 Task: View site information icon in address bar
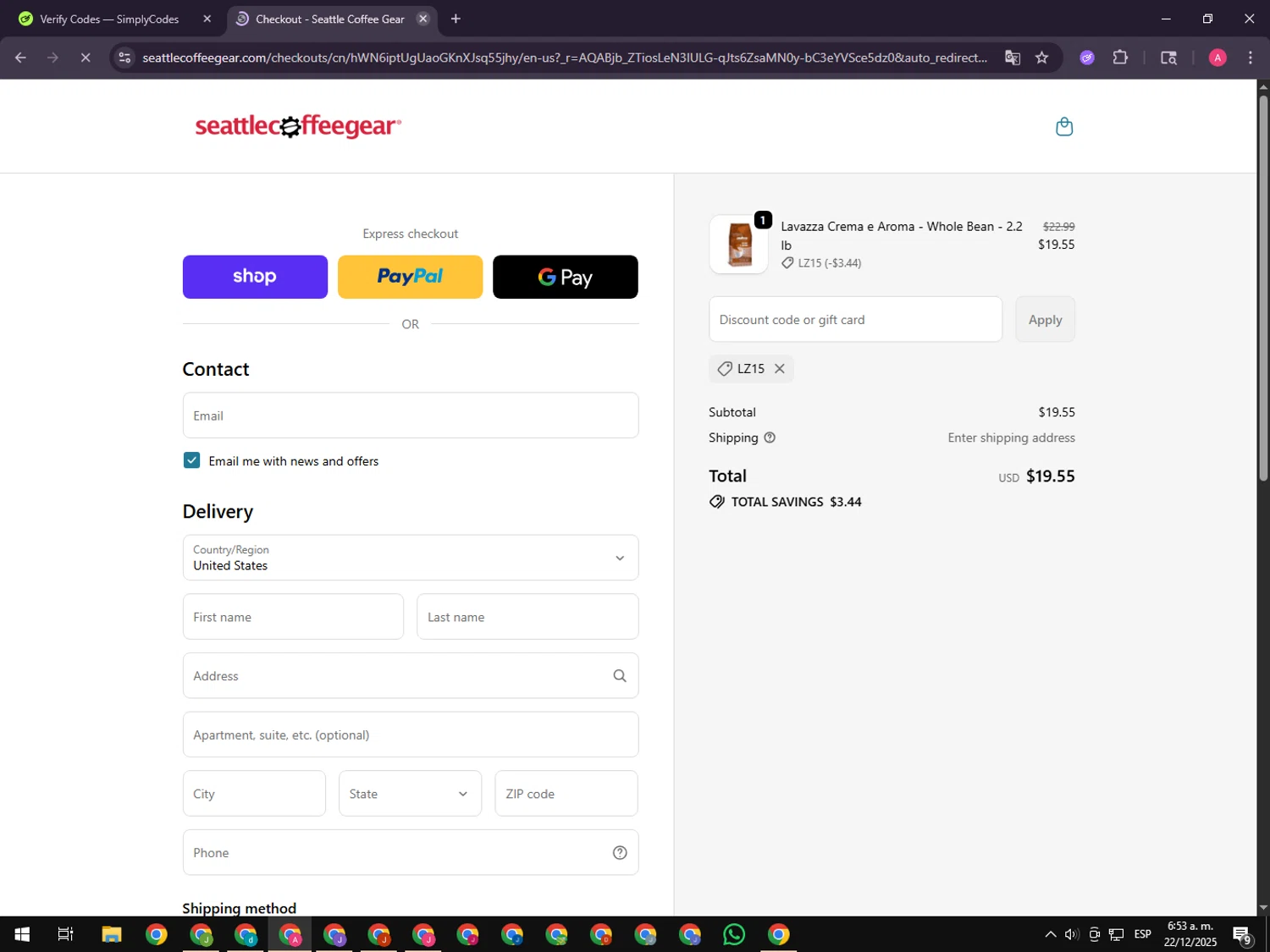click(124, 58)
